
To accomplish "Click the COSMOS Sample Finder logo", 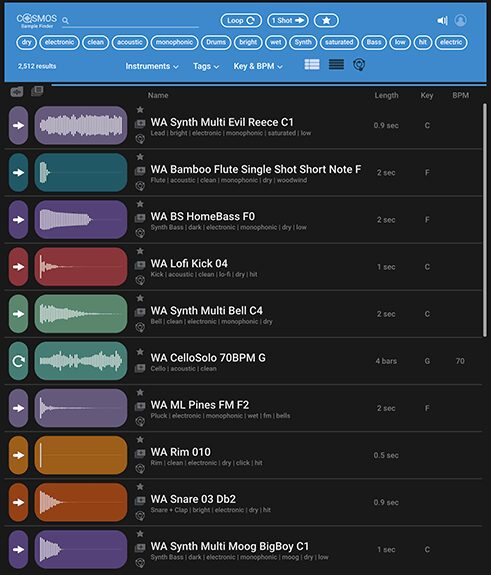I will tap(37, 21).
